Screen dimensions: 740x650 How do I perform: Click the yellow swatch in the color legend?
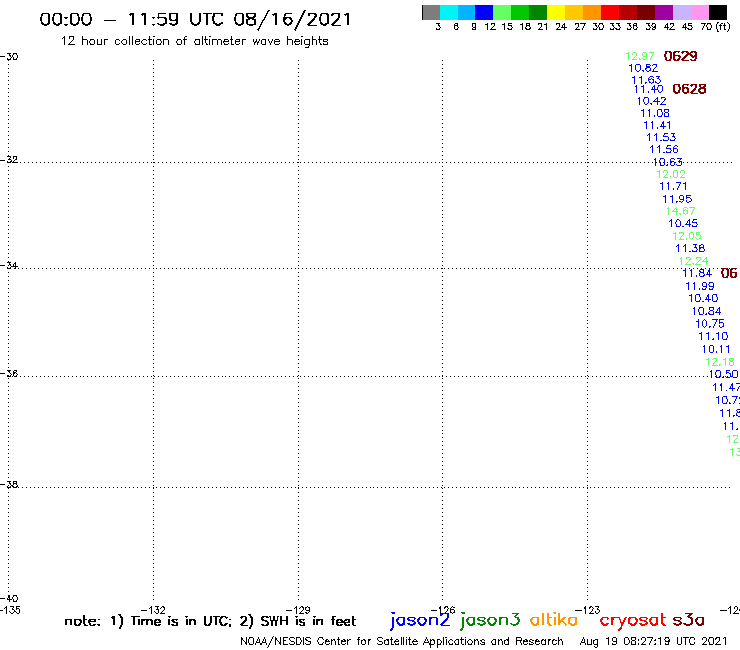tap(556, 12)
